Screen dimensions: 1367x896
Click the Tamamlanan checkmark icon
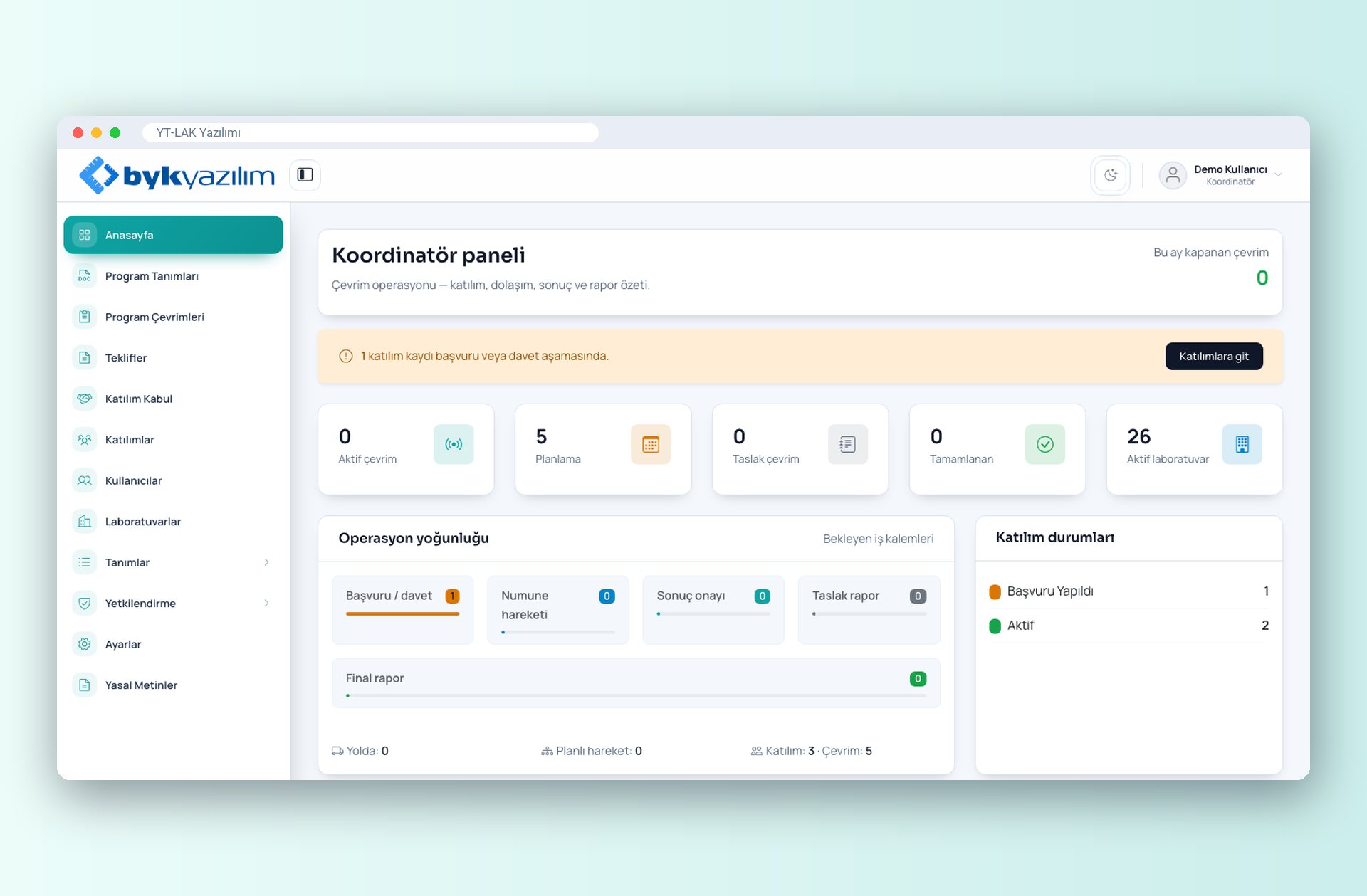click(1045, 444)
